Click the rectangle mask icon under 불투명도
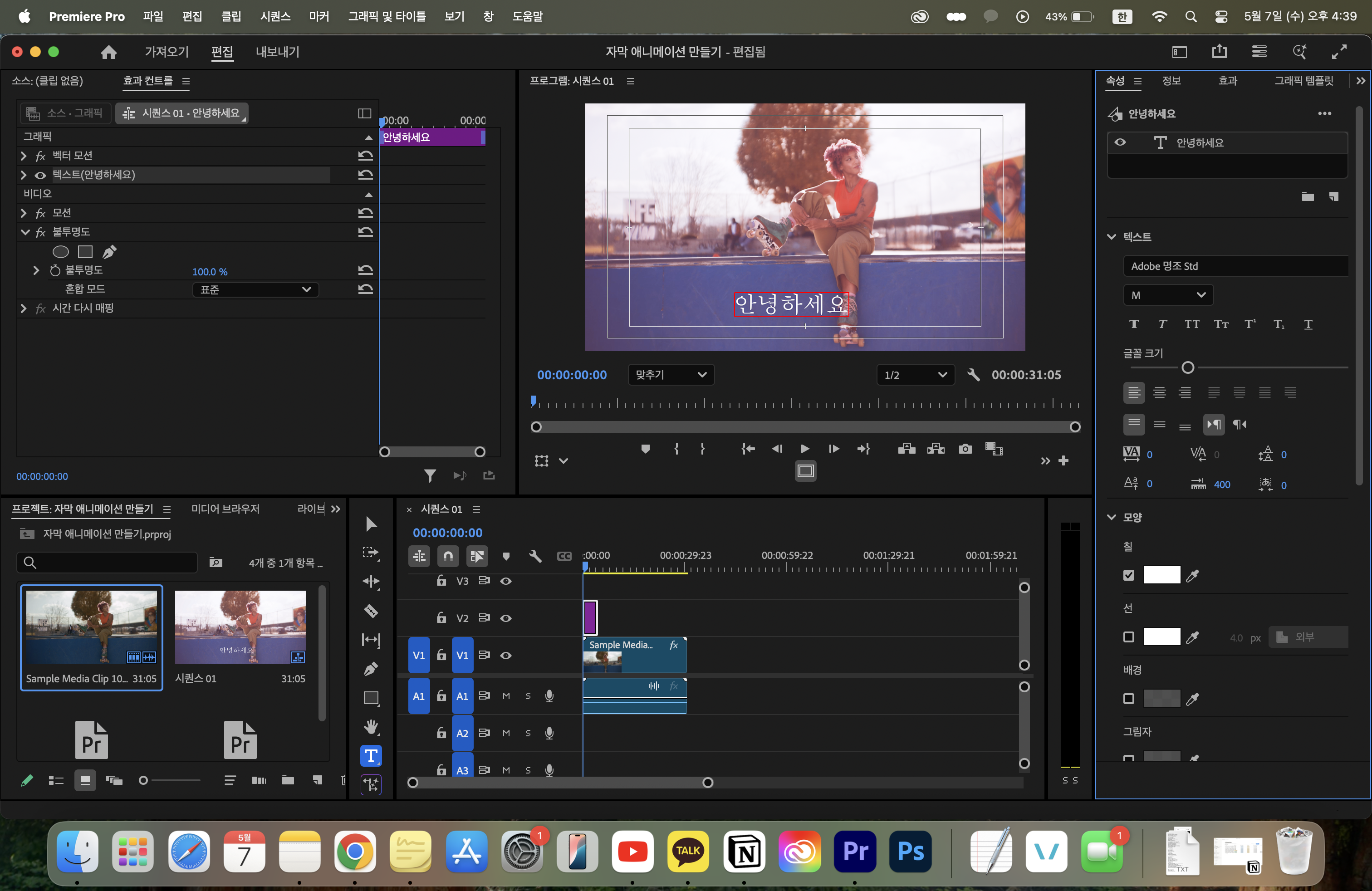 click(x=85, y=252)
